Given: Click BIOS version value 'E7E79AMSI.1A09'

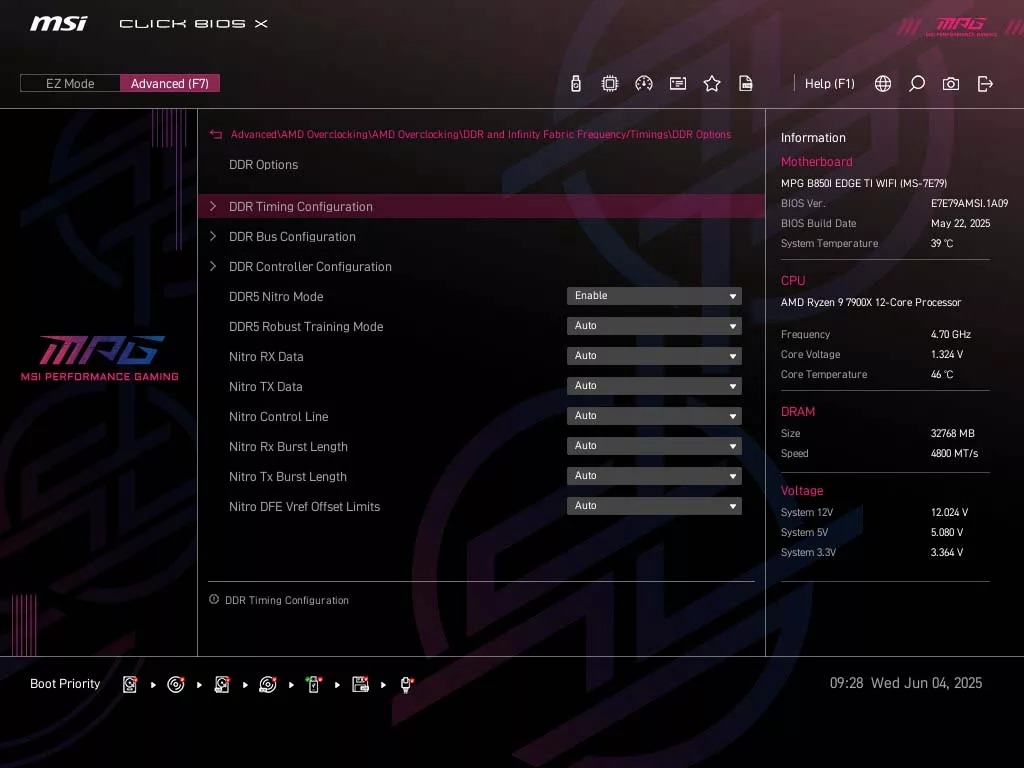Looking at the screenshot, I should (970, 203).
